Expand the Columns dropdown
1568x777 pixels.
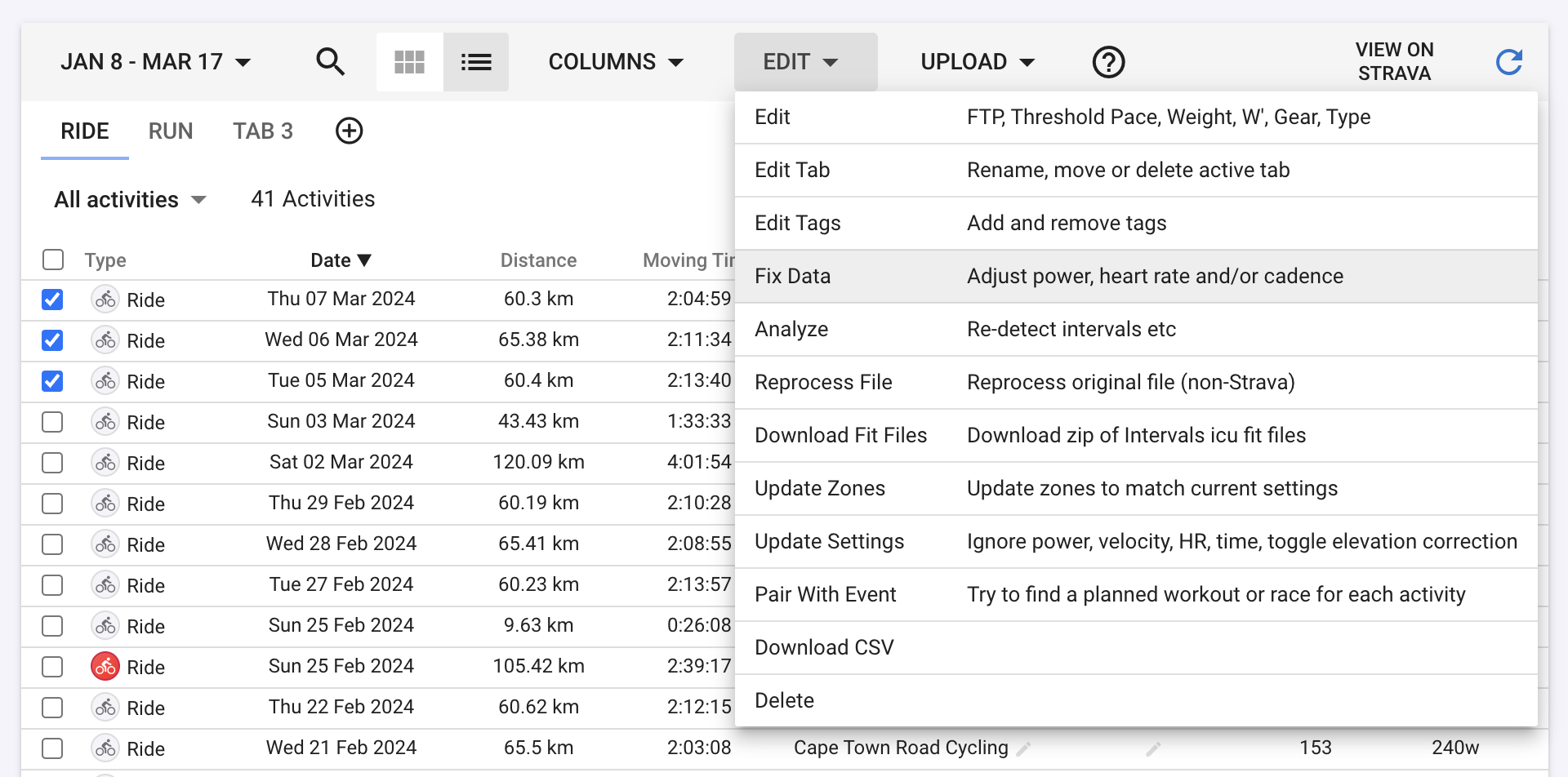[x=616, y=62]
